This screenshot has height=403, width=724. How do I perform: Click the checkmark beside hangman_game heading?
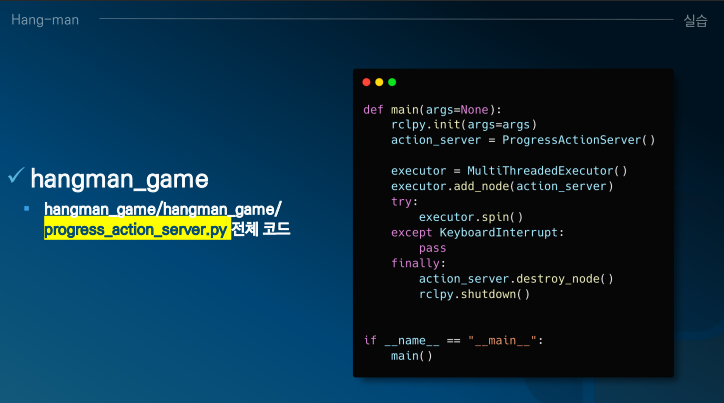pos(16,175)
